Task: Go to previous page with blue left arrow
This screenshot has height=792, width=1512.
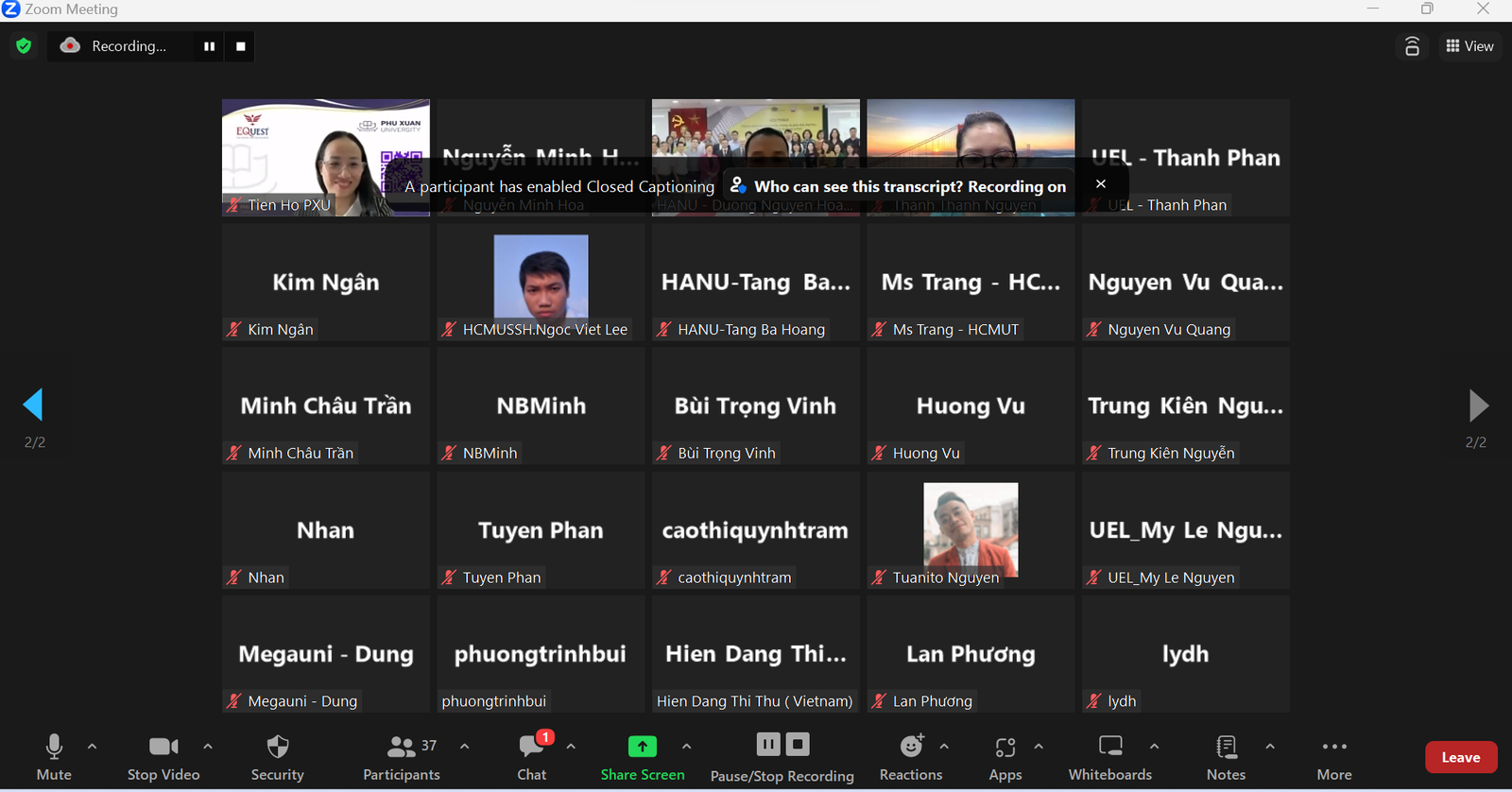Action: click(33, 405)
